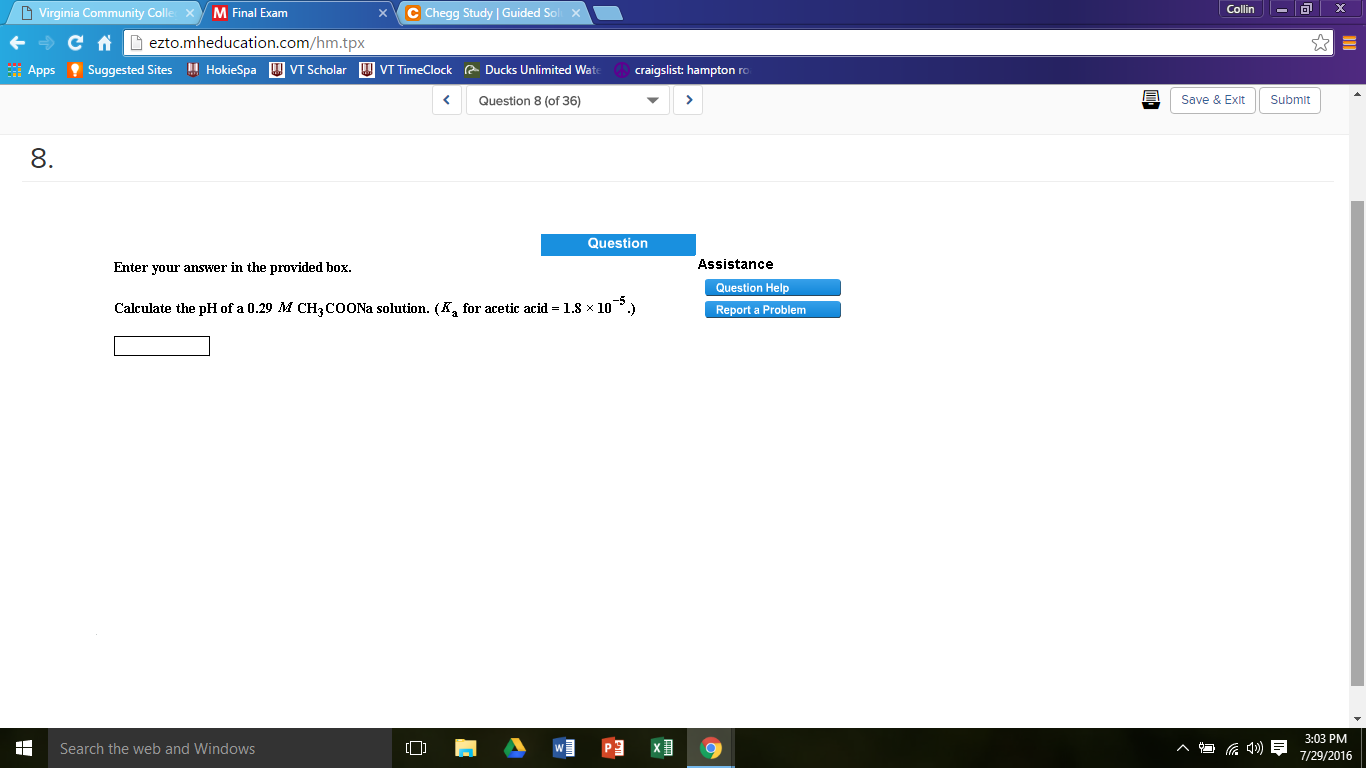Click Save & Exit
Screen dimensions: 1366x768
click(1212, 100)
